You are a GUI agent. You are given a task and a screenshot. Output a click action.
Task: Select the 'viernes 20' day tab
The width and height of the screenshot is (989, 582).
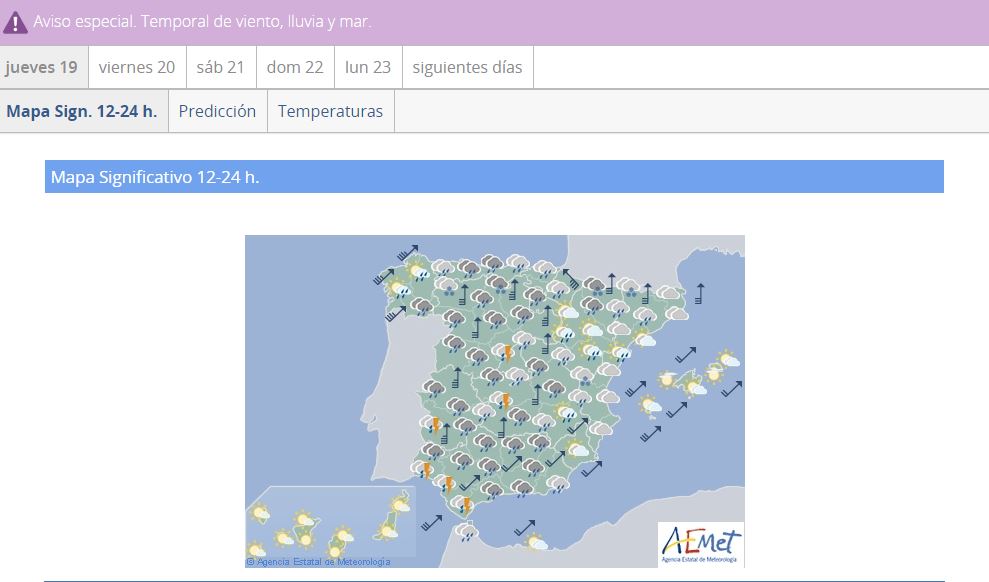click(137, 68)
